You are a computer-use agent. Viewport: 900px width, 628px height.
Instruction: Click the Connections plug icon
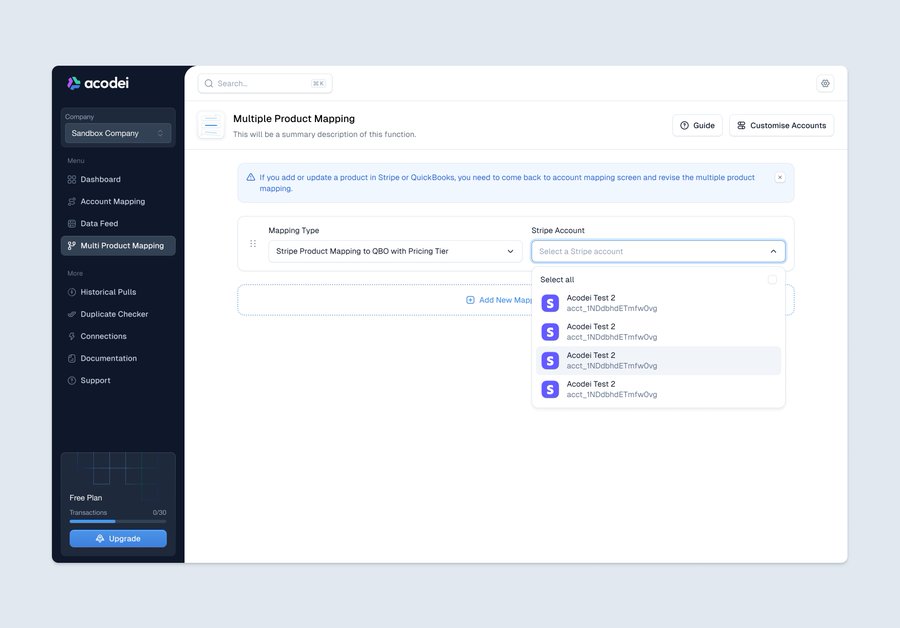click(x=72, y=336)
